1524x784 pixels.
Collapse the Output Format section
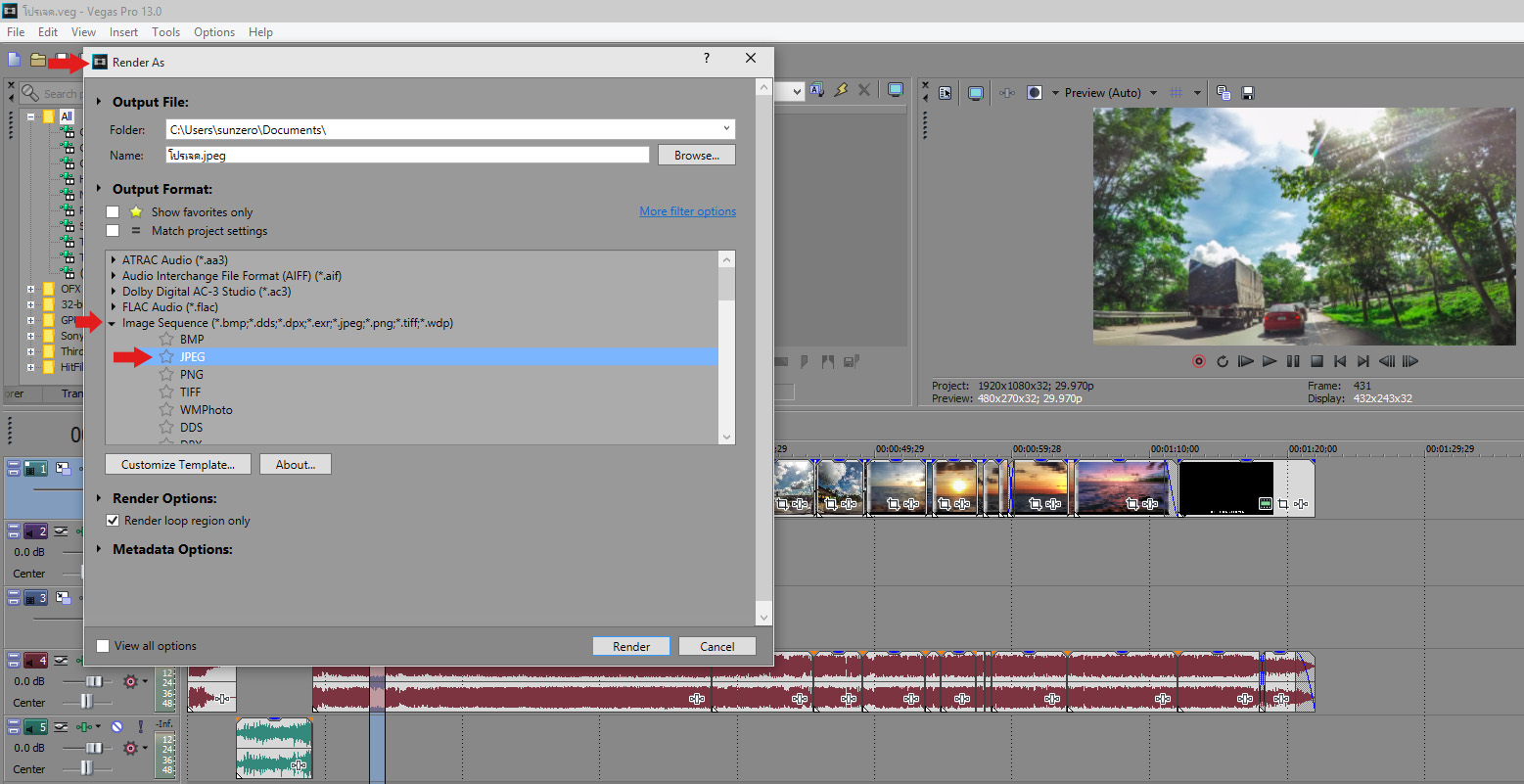pyautogui.click(x=98, y=189)
